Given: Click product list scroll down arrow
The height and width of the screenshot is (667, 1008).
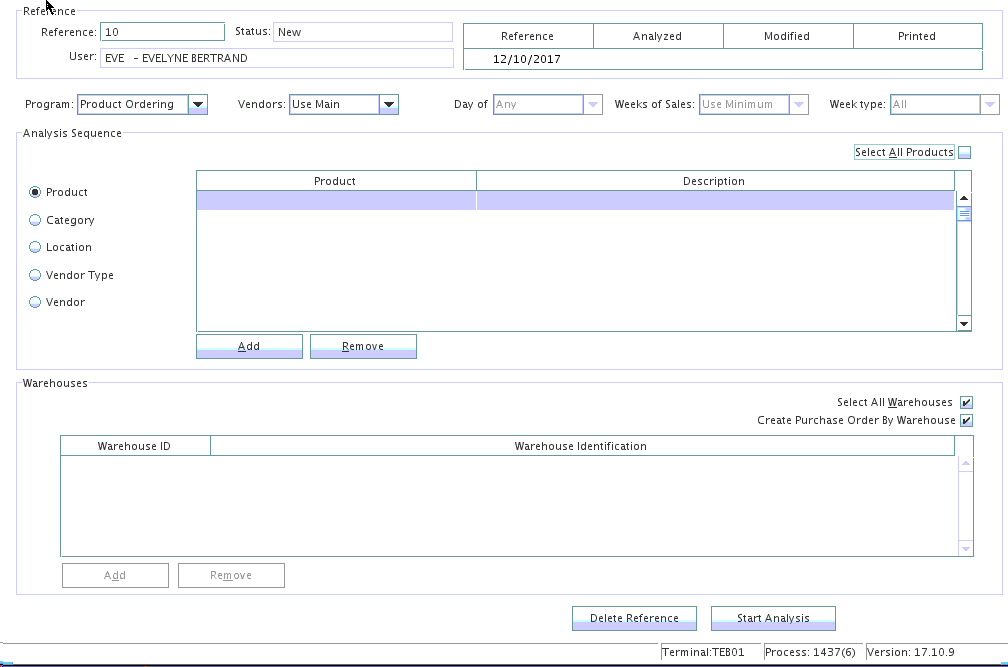Looking at the screenshot, I should click(x=964, y=323).
